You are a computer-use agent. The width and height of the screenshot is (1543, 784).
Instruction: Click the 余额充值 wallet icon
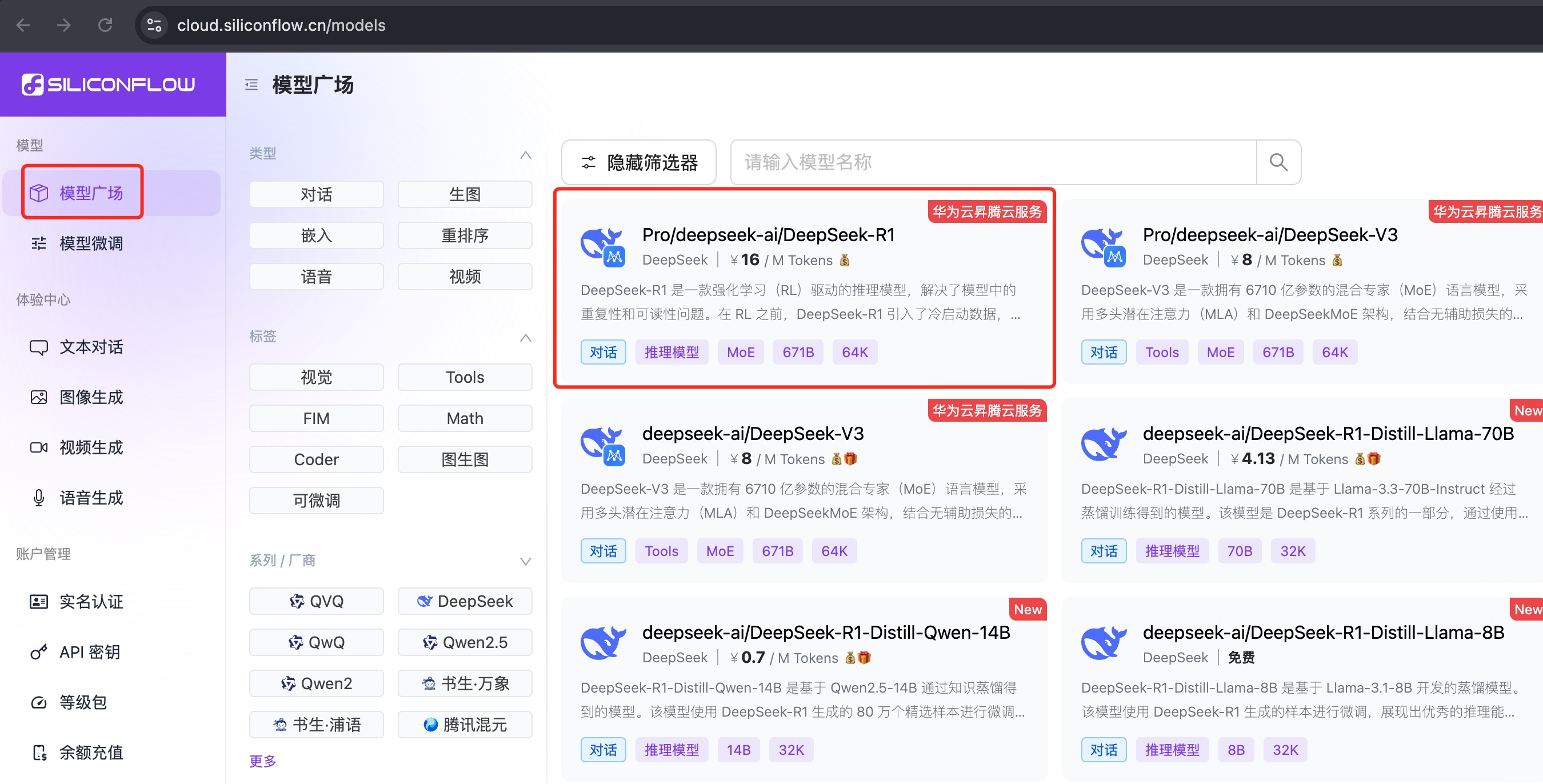(x=39, y=752)
